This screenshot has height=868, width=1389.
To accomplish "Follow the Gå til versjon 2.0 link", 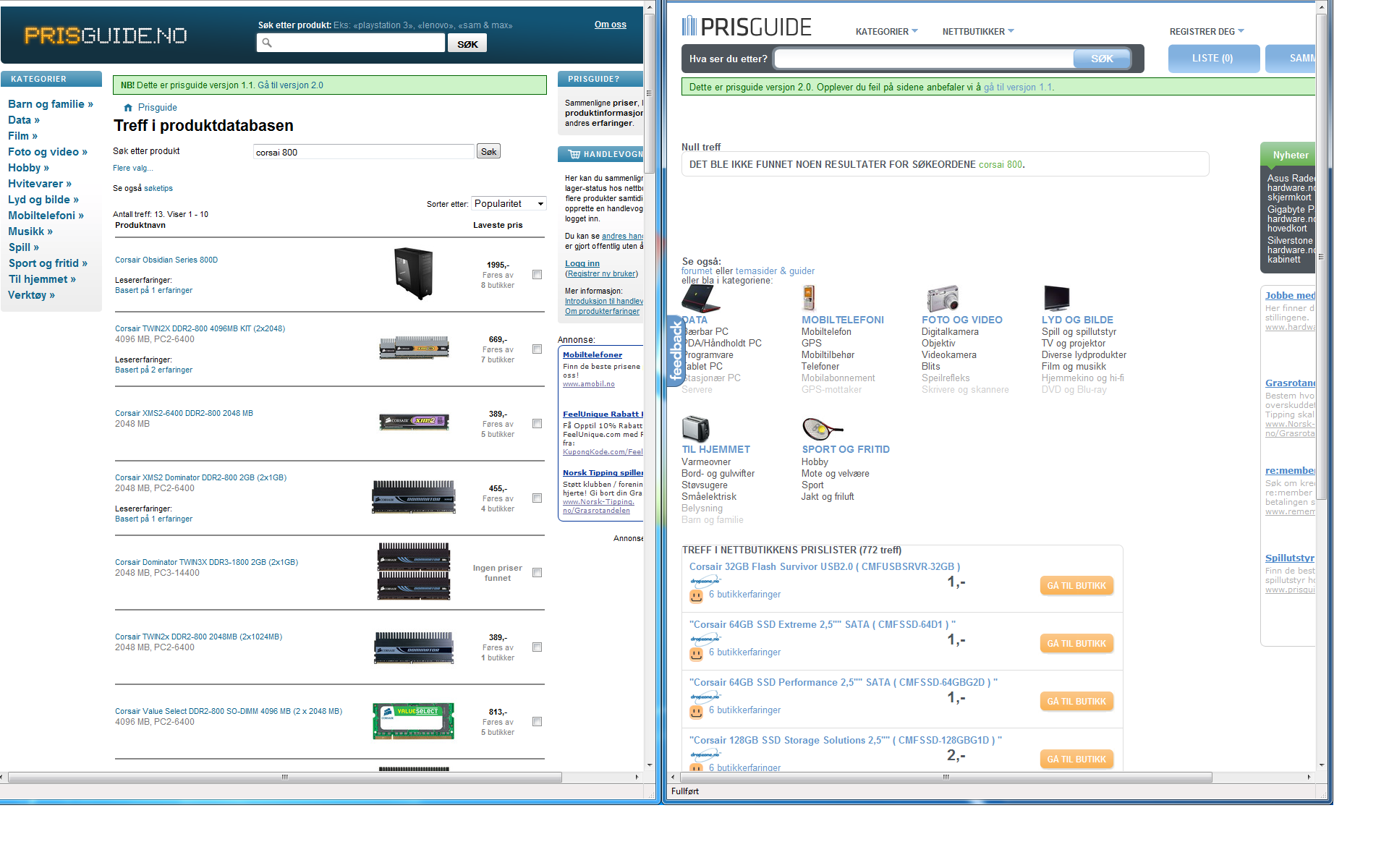I will 291,85.
